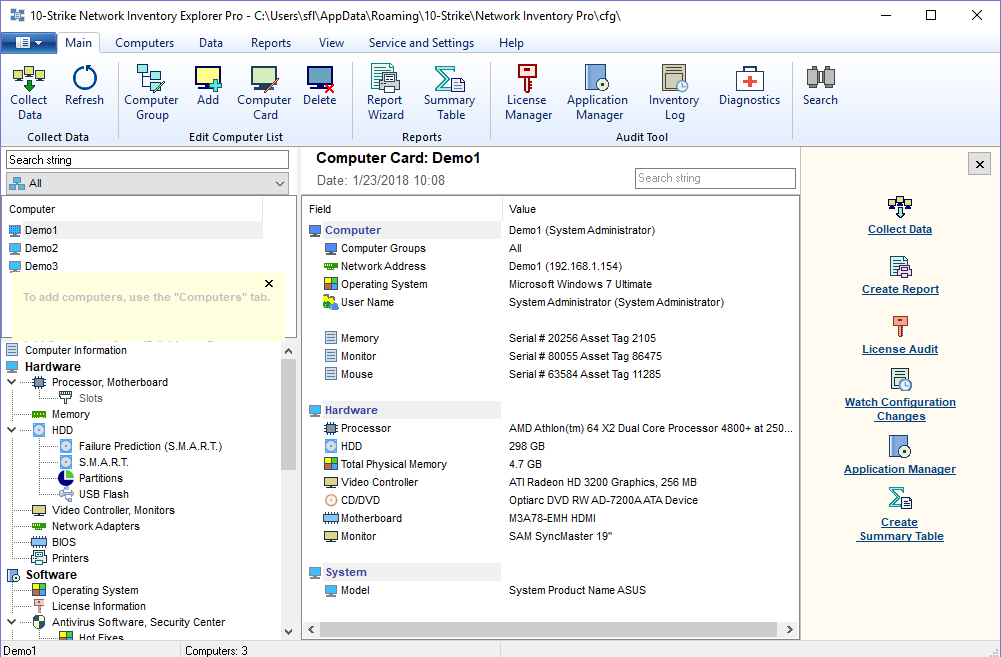1001x657 pixels.
Task: Click the Collect Data ribbon icon
Action: 29,78
